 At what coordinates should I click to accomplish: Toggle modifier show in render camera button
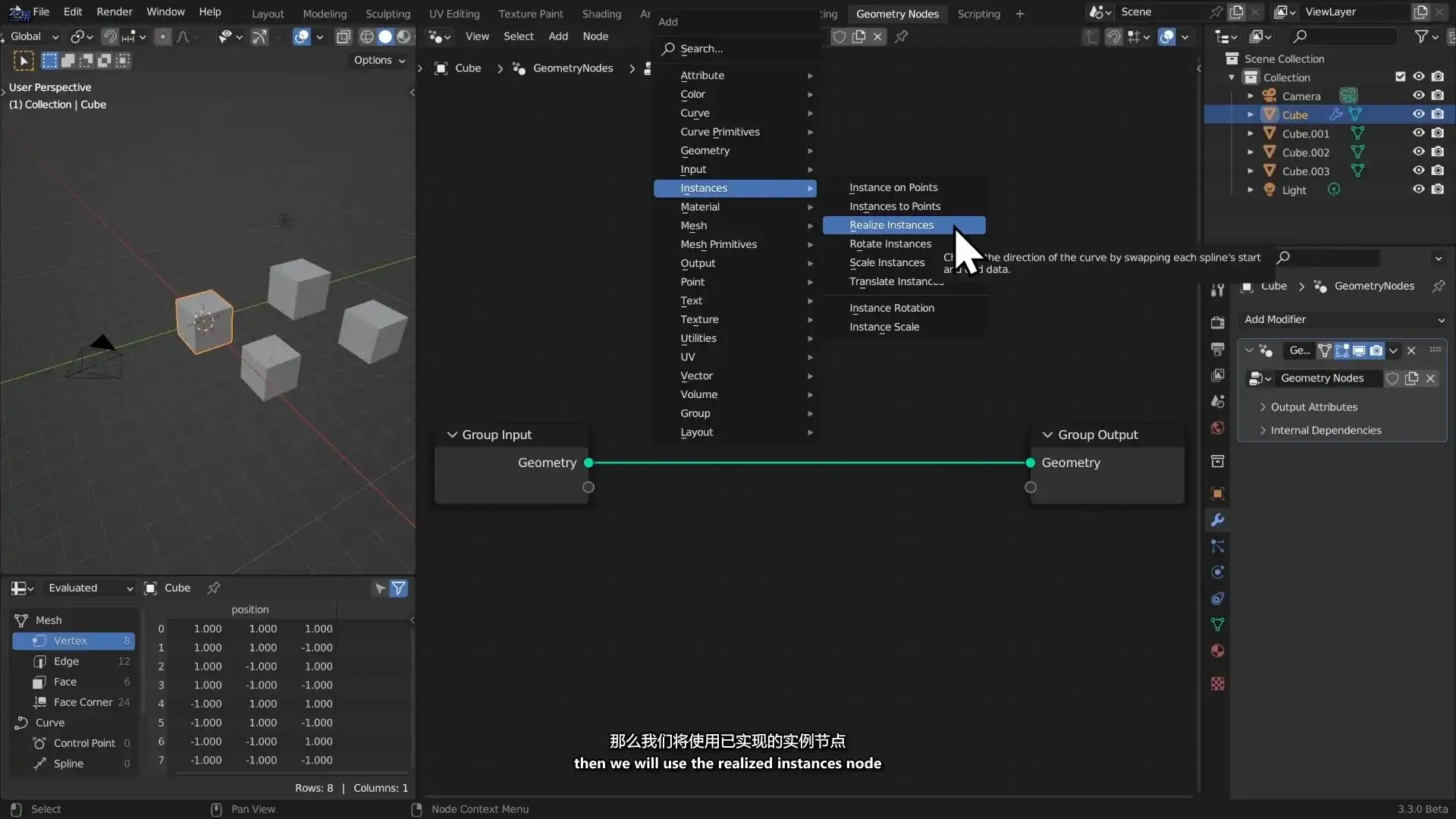coord(1376,350)
